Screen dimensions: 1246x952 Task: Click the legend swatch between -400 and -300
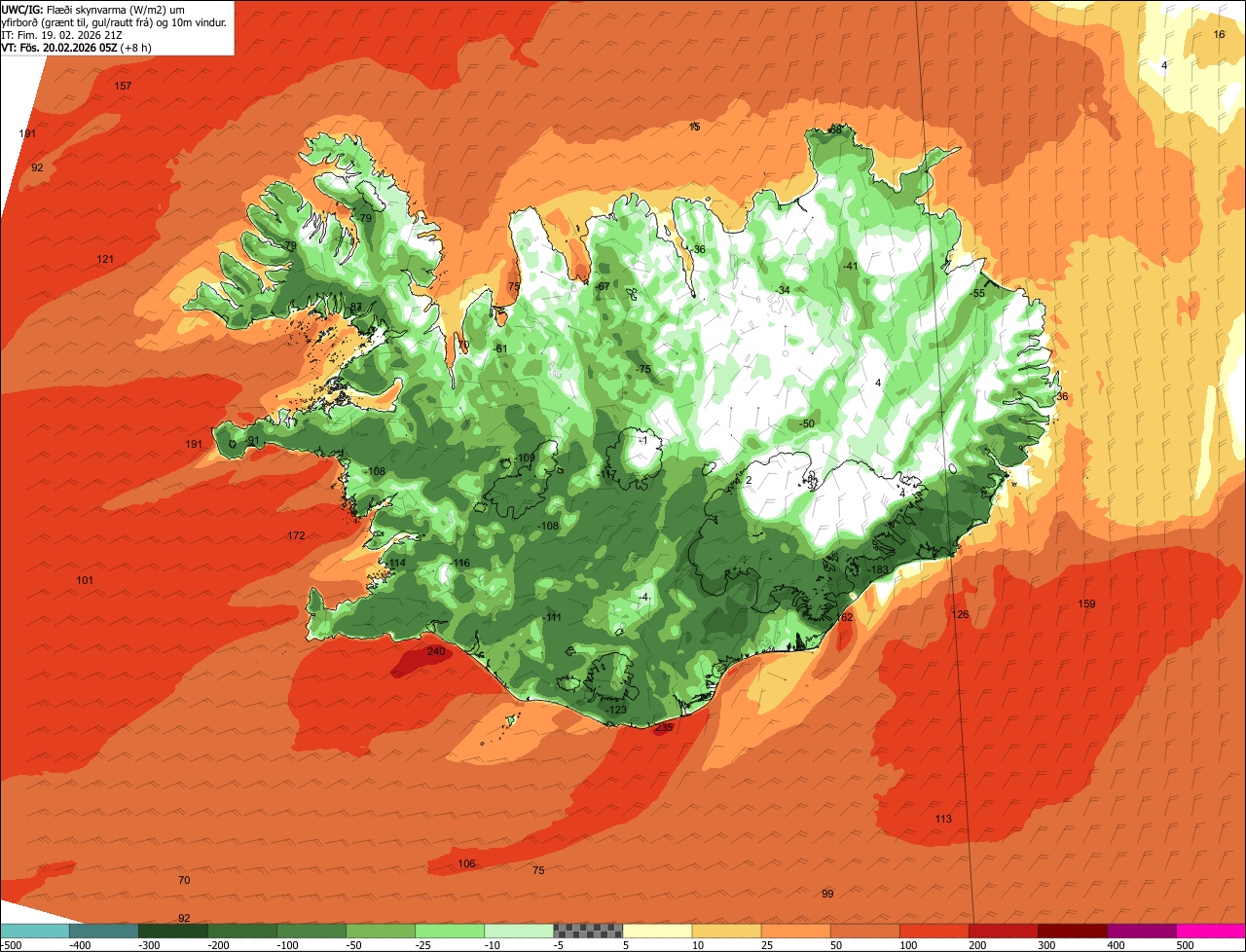103,930
